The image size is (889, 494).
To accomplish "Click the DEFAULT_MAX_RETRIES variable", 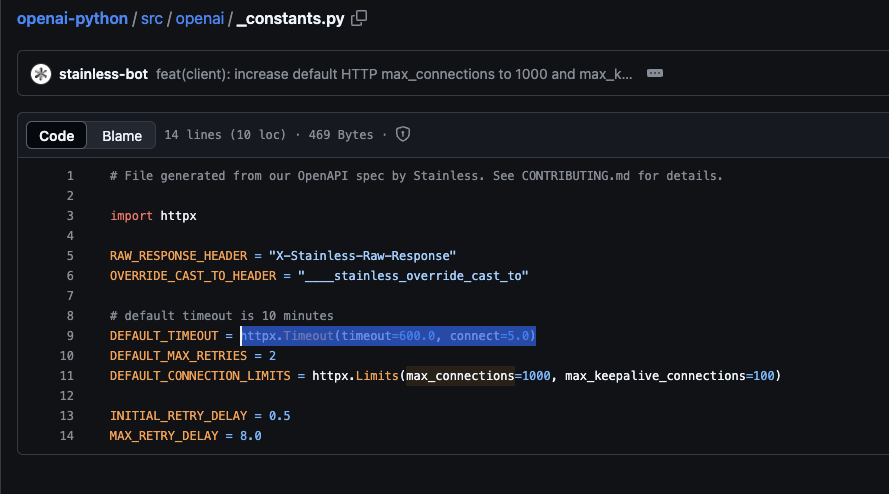I will [179, 356].
